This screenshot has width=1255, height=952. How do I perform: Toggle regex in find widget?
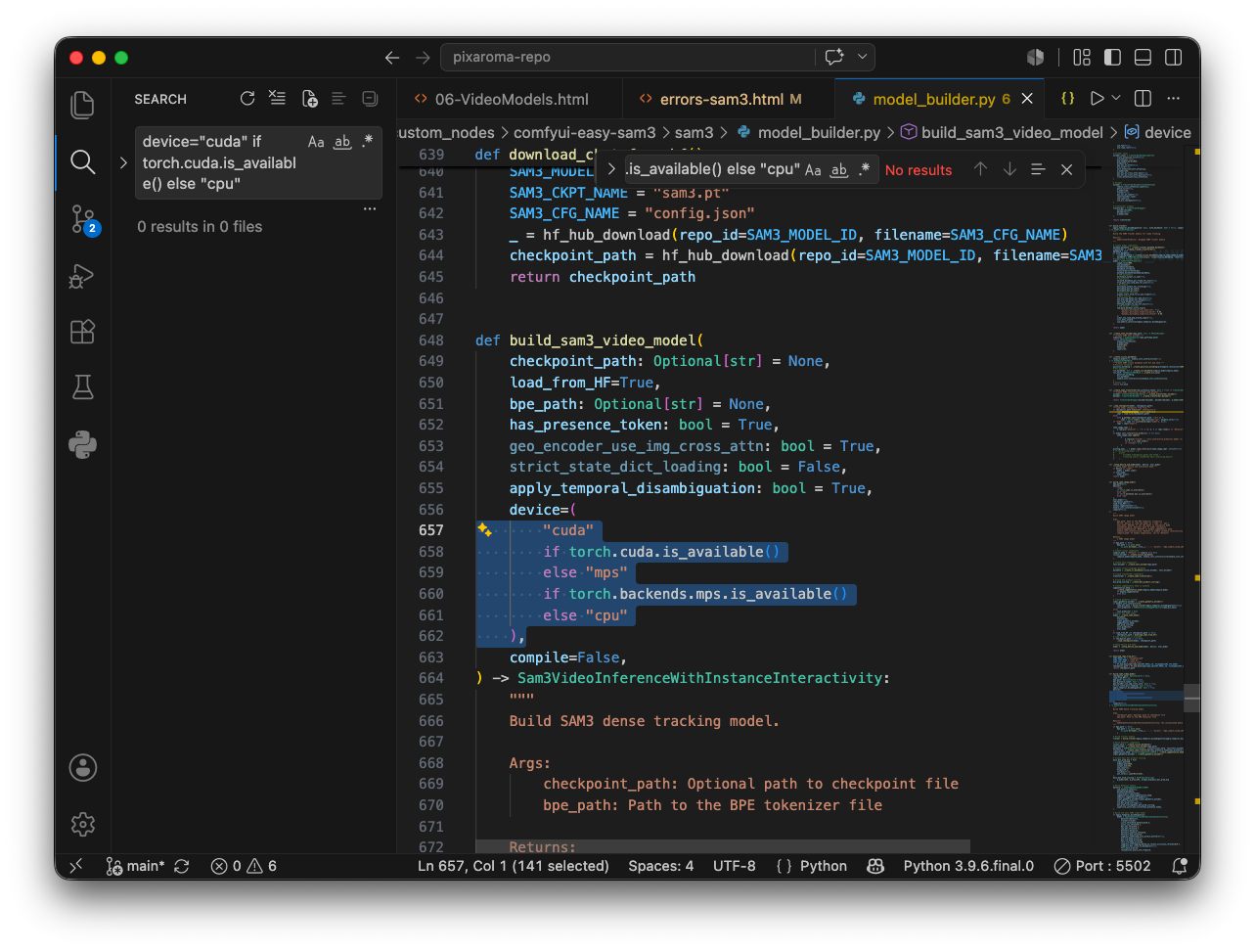[x=865, y=169]
